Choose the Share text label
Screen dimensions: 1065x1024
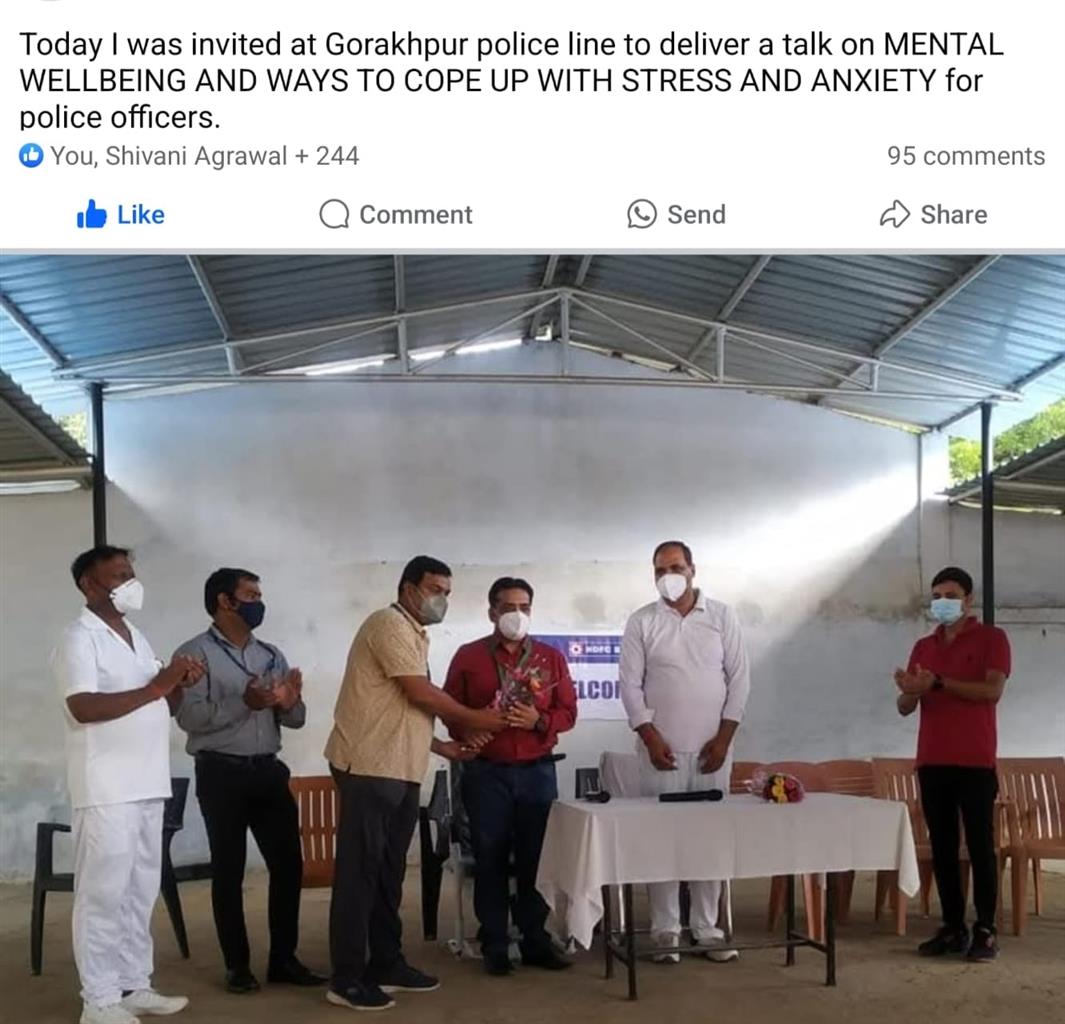954,215
